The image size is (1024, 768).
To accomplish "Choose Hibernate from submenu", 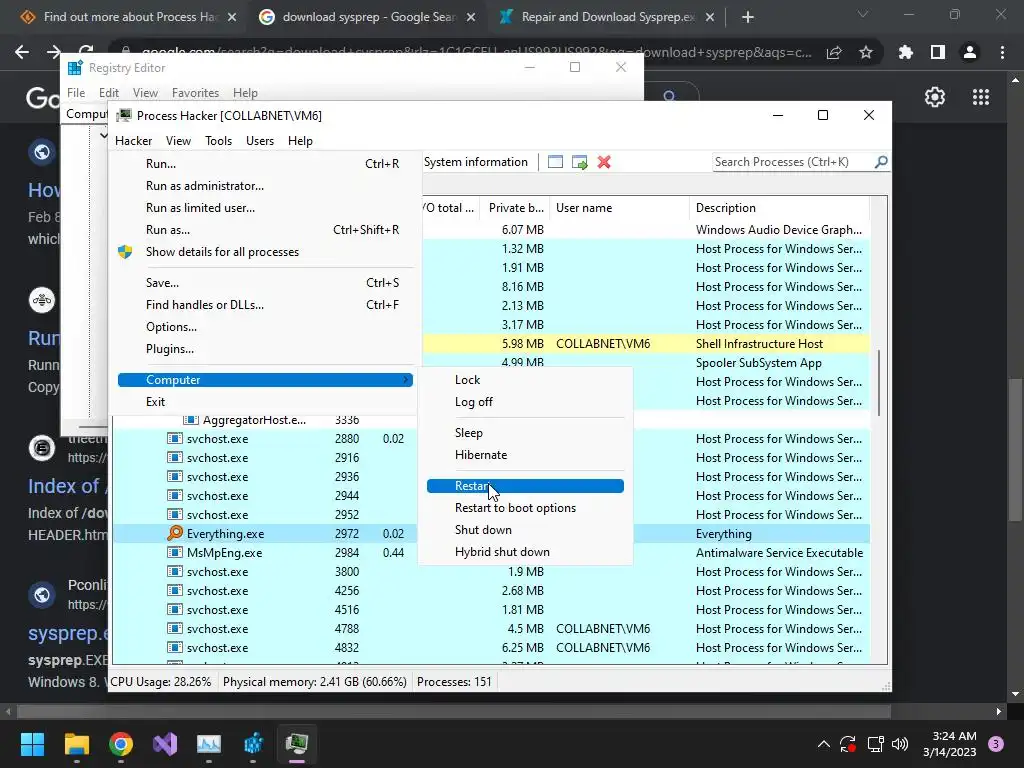I will [x=481, y=455].
